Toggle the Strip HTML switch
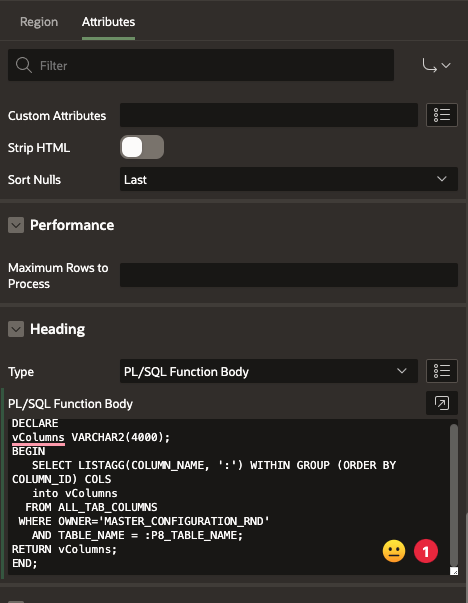 pyautogui.click(x=142, y=147)
